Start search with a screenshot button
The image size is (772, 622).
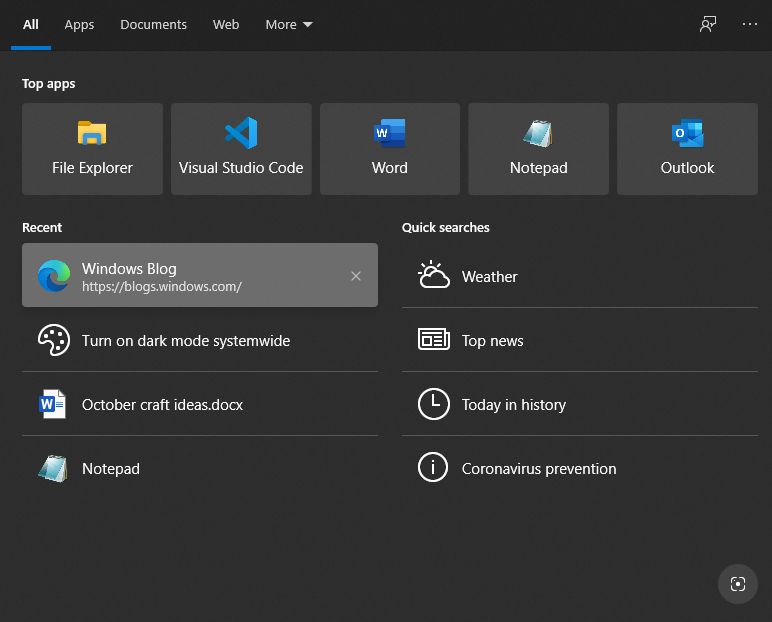point(738,584)
